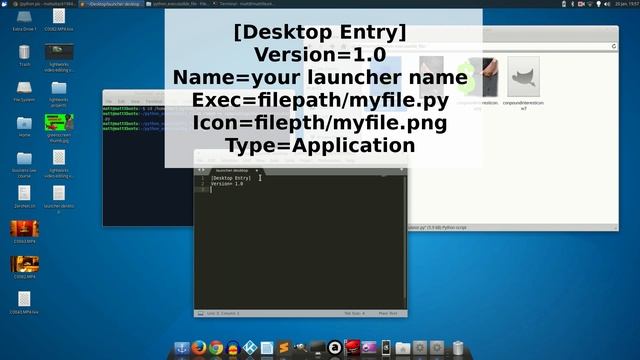Open the trash can in the dock
The height and width of the screenshot is (360, 640).
[458, 348]
